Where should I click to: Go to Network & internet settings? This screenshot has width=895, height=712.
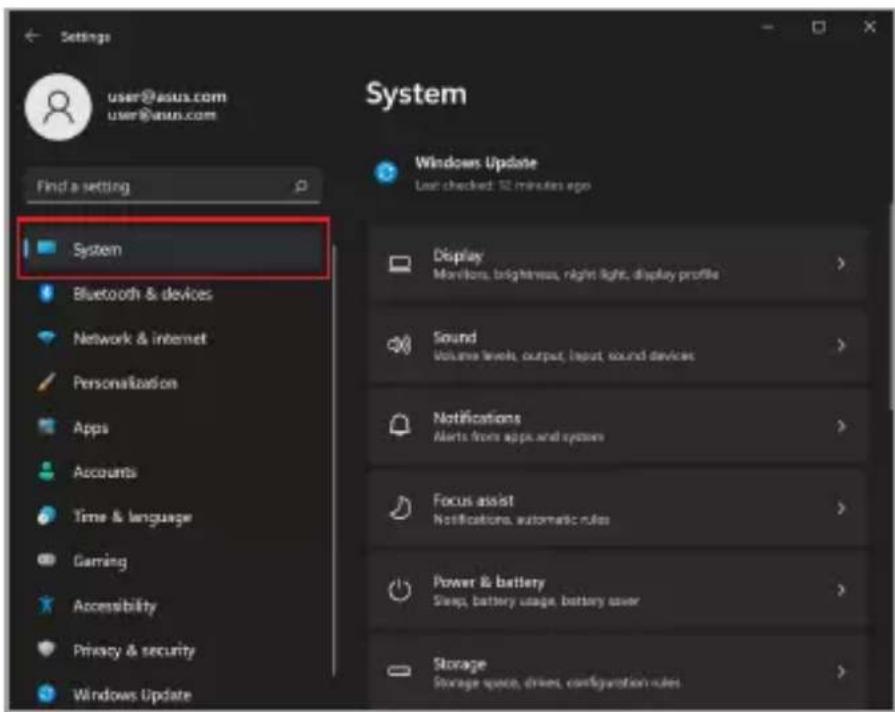[x=174, y=338]
